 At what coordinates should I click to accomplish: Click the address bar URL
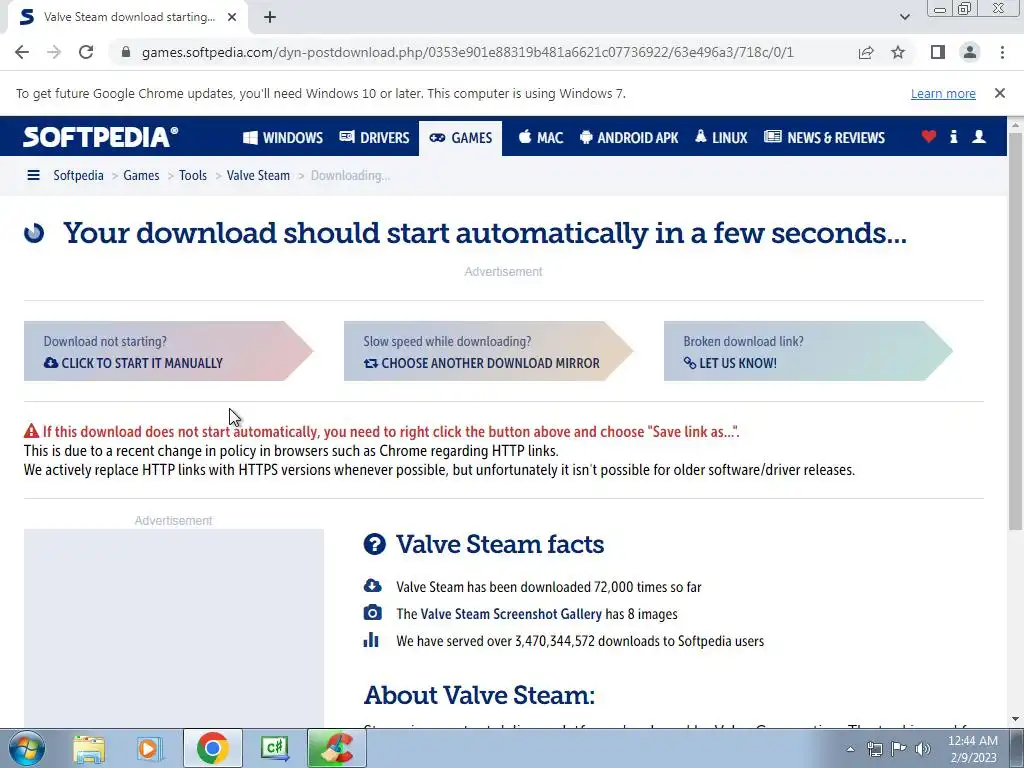coord(468,52)
